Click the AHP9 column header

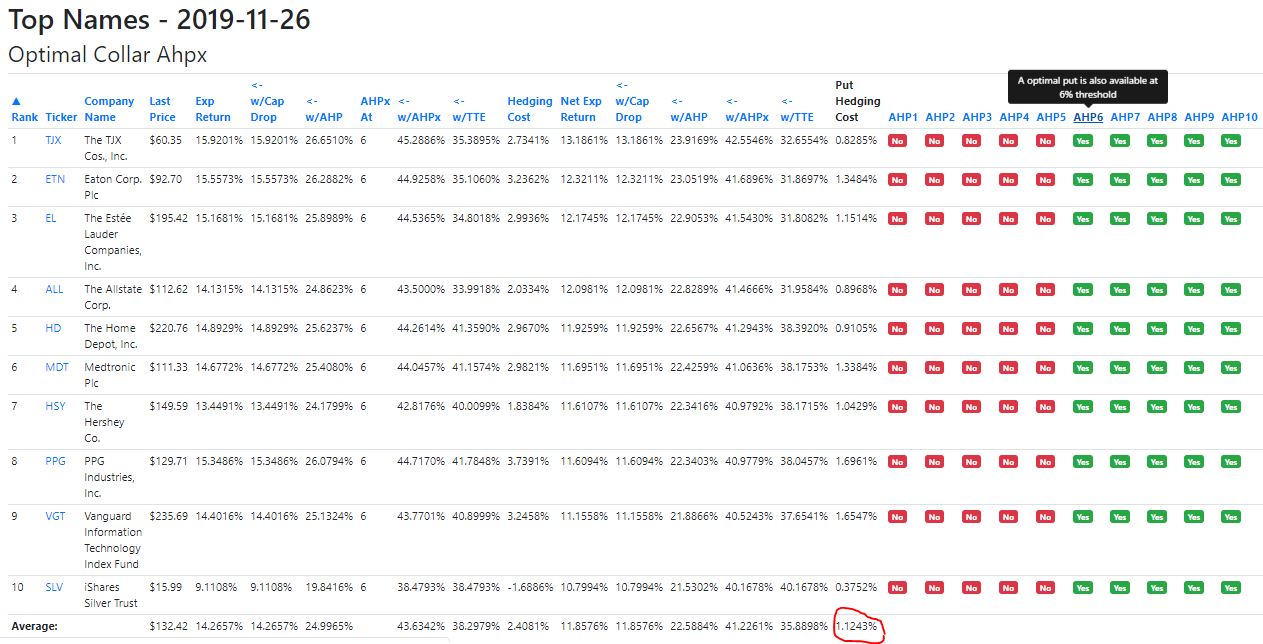pyautogui.click(x=1199, y=117)
